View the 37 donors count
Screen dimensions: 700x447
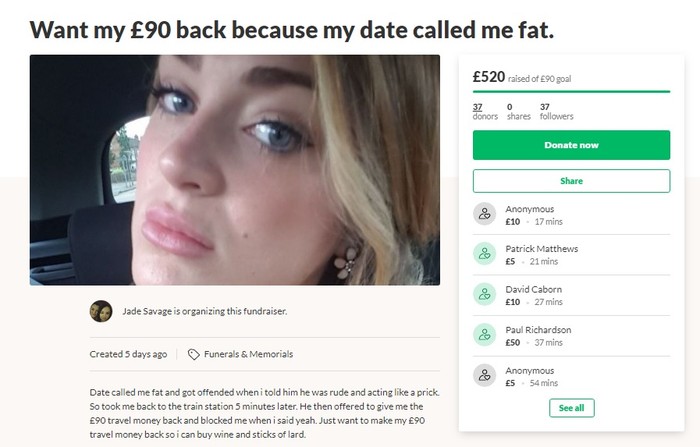(478, 111)
